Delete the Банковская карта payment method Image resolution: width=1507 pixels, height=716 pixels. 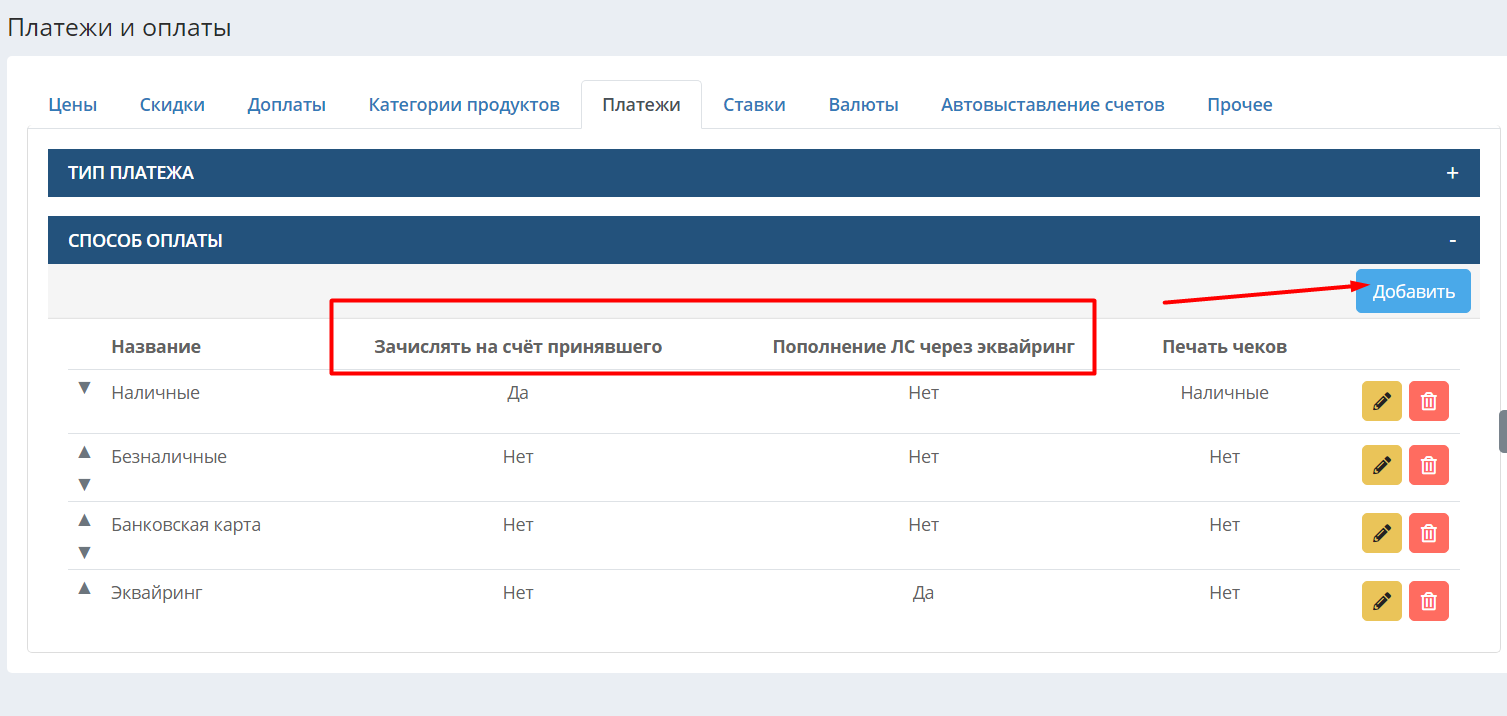[x=1429, y=533]
